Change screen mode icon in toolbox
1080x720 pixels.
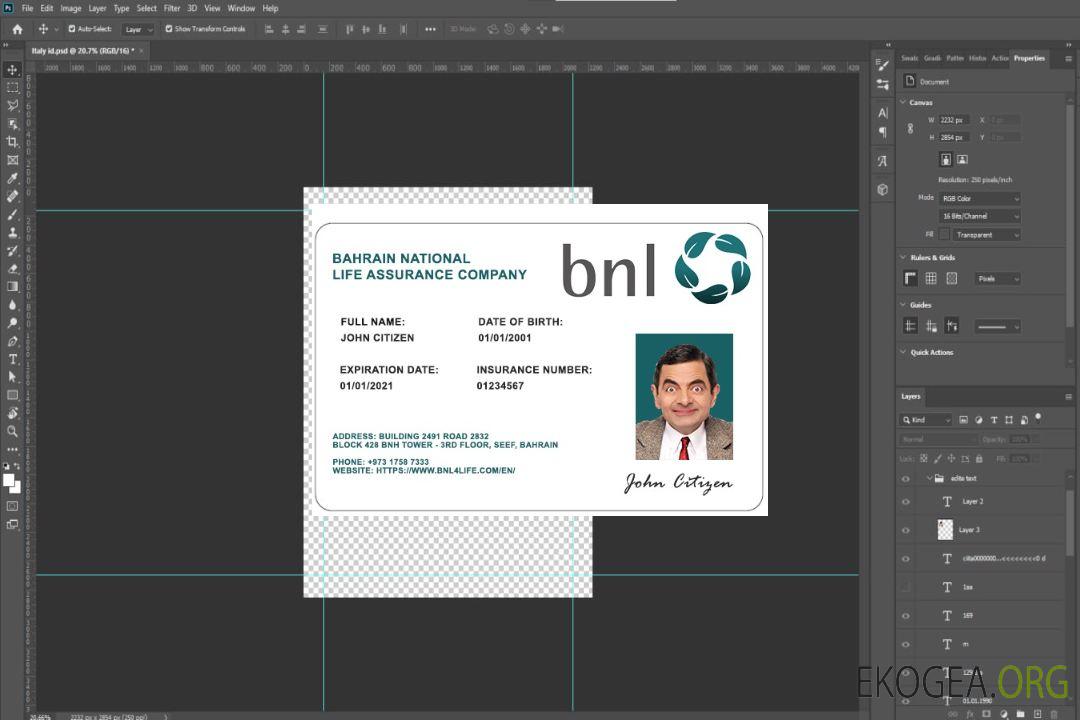pos(12,524)
